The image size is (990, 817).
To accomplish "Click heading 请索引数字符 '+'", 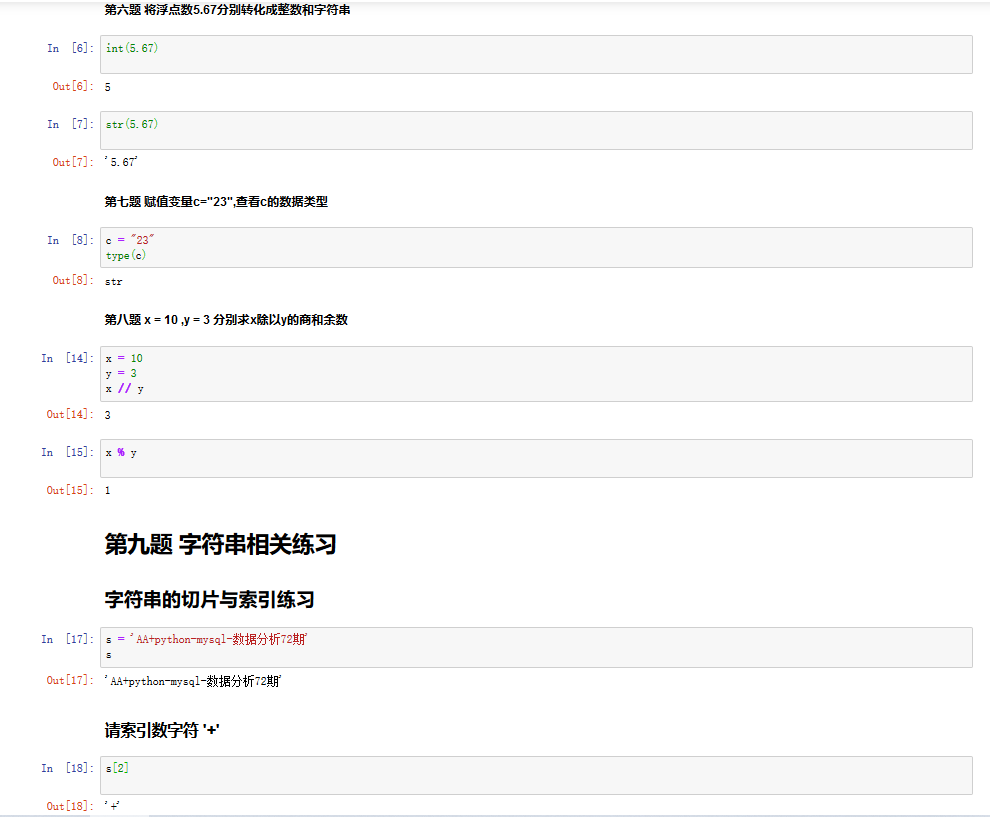I will click(162, 731).
